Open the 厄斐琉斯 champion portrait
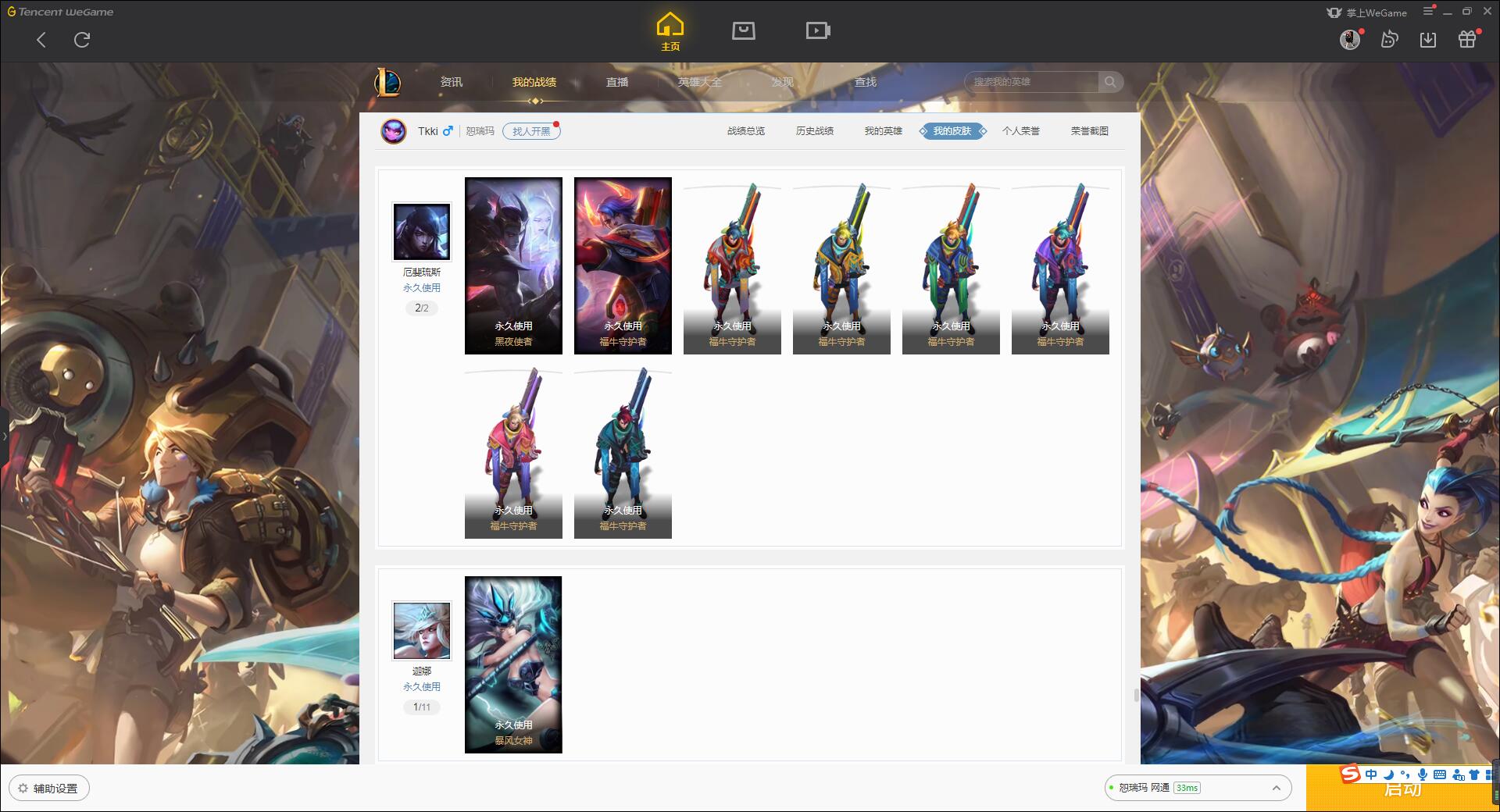Image resolution: width=1500 pixels, height=812 pixels. pos(422,232)
